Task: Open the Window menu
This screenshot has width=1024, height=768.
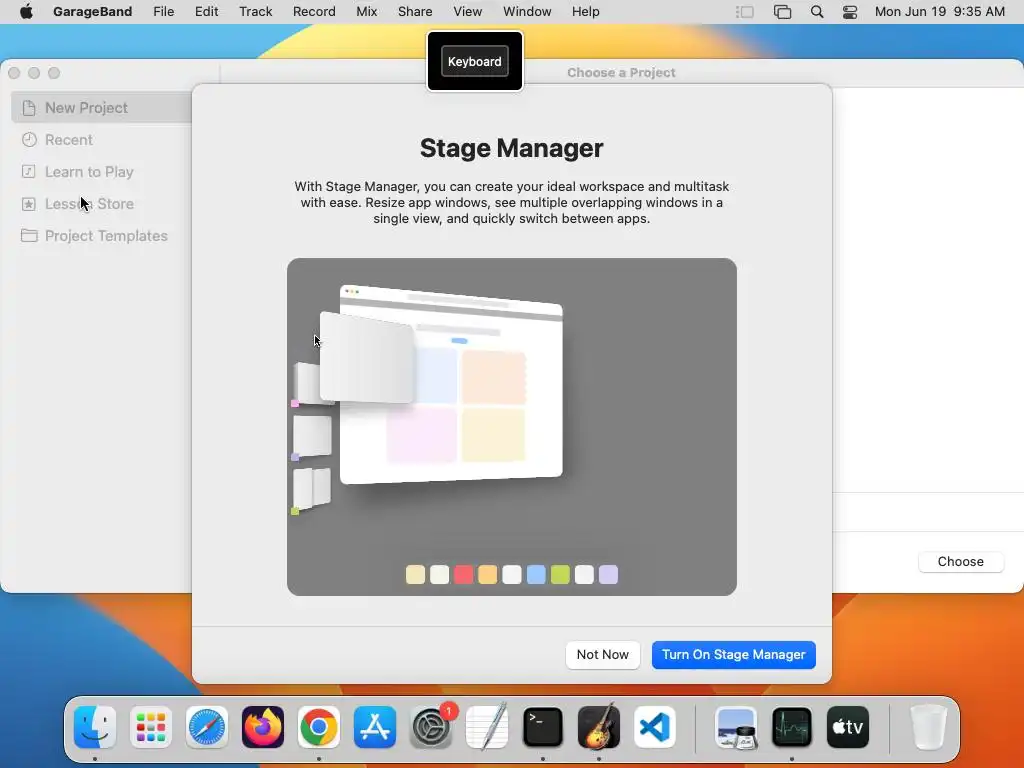Action: point(527,12)
